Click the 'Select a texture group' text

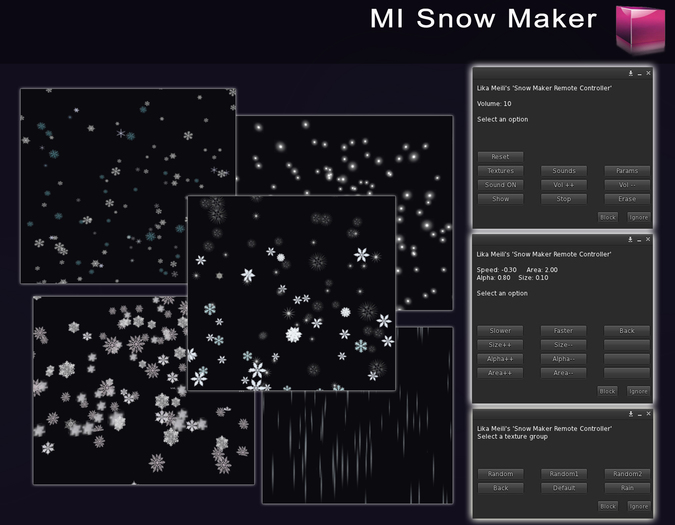click(512, 437)
